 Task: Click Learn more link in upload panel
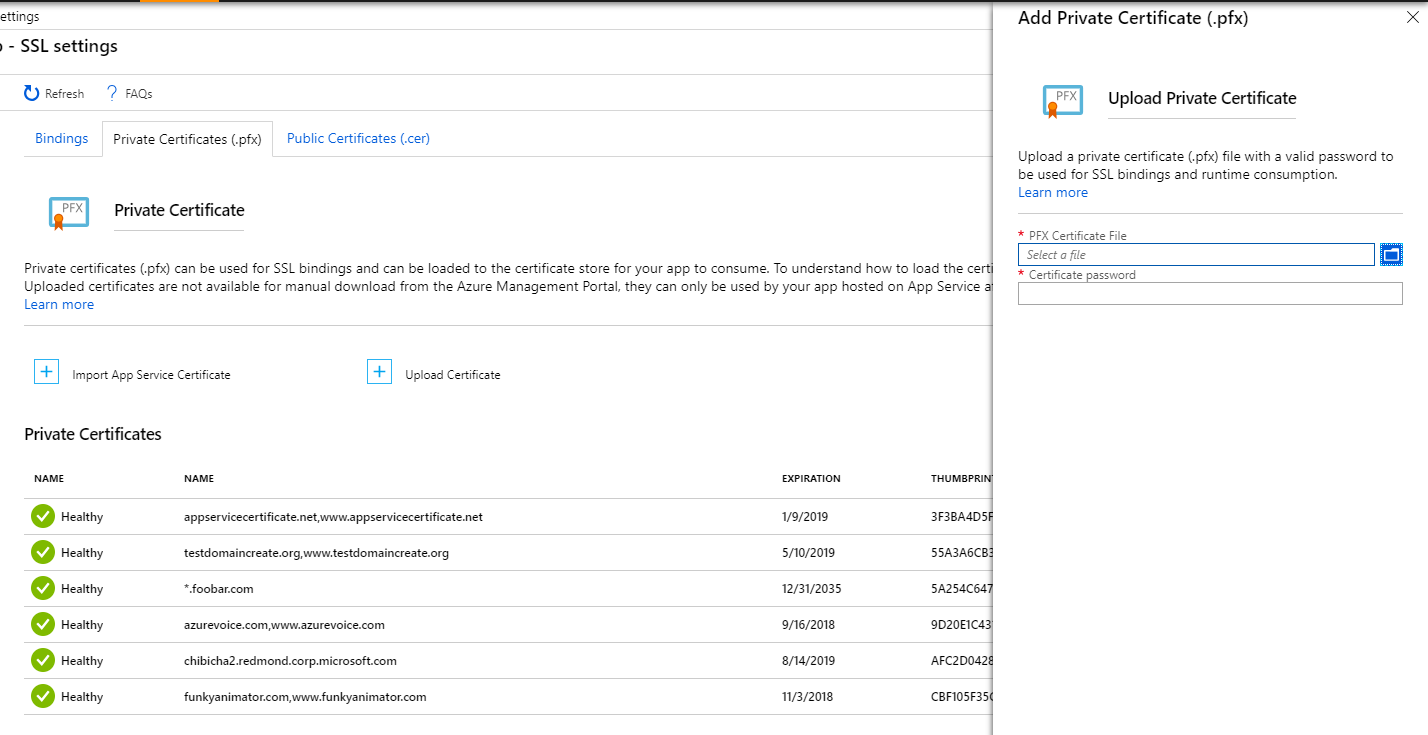tap(1052, 192)
